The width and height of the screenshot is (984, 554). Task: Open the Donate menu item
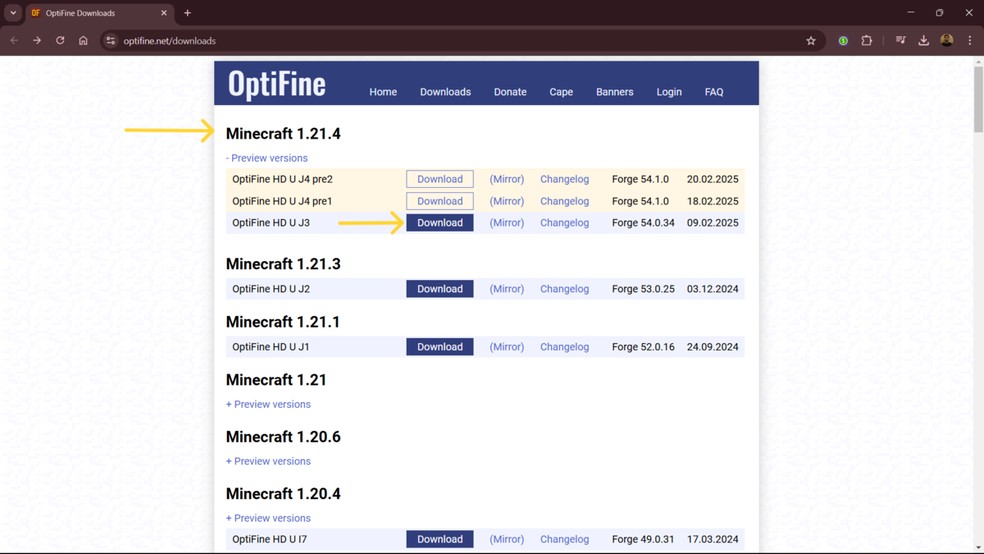510,92
